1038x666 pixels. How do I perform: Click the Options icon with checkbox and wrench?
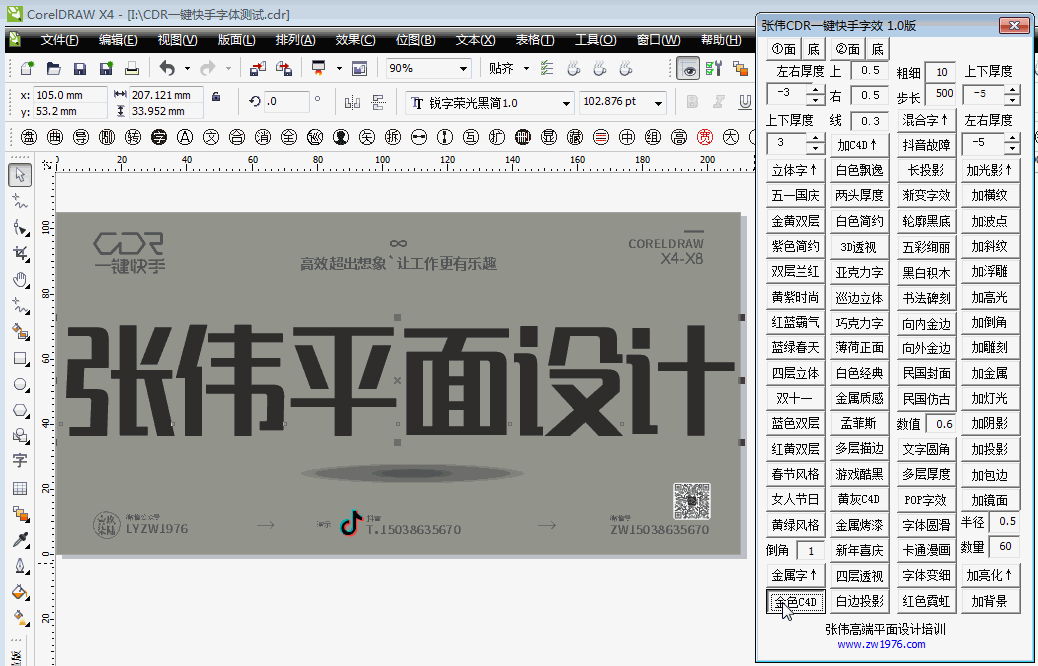714,68
